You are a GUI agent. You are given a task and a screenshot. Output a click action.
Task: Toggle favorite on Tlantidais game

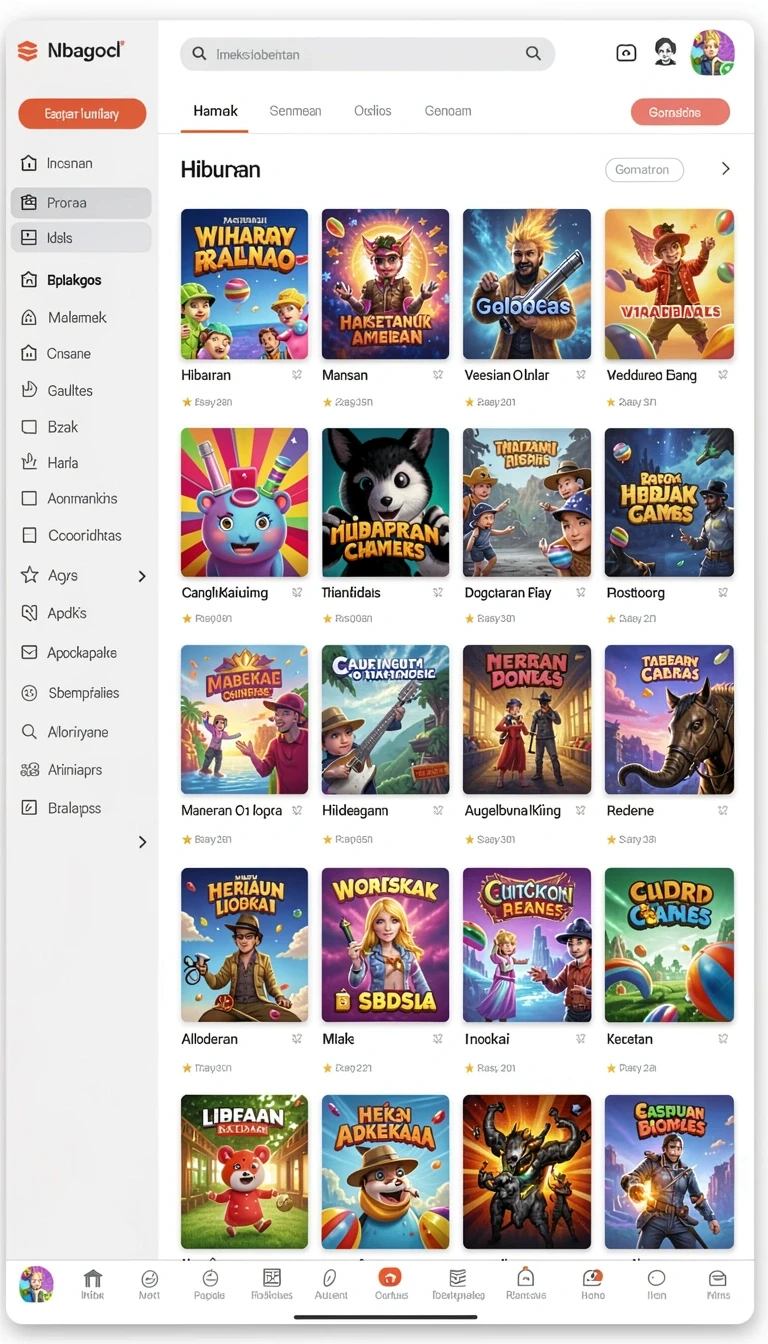pyautogui.click(x=438, y=592)
